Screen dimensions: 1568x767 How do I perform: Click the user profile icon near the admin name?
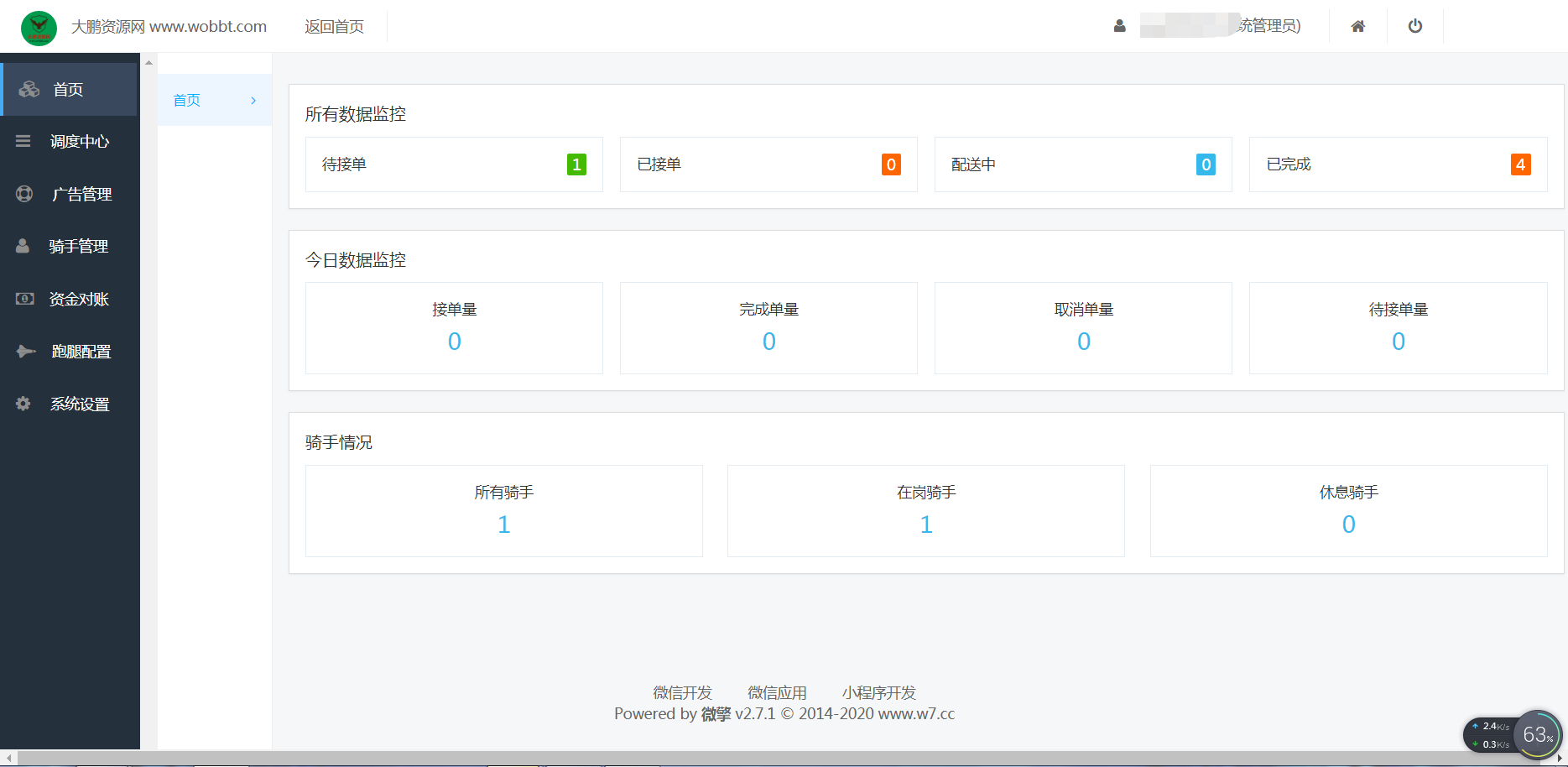click(1120, 26)
